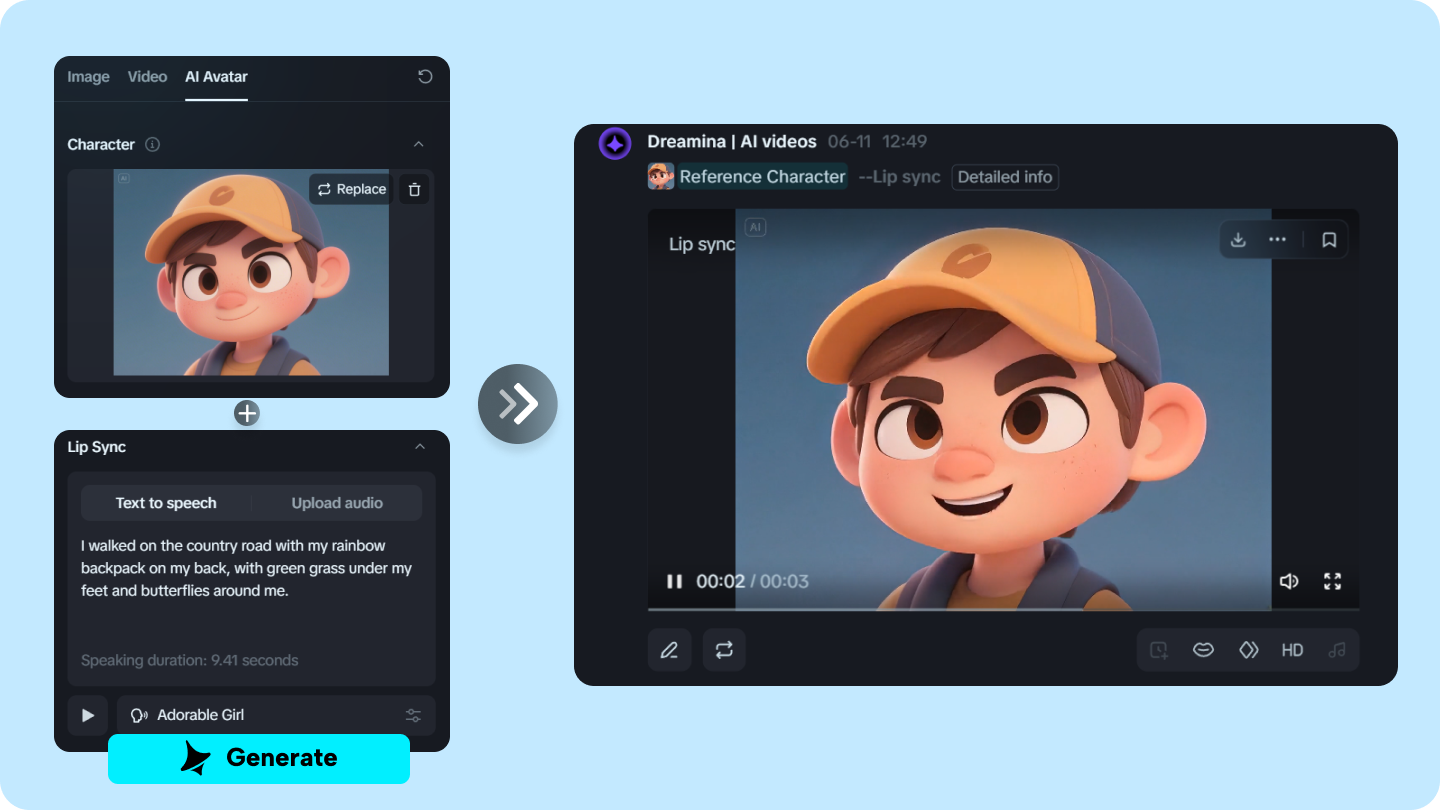Switch to the Image tab
Screen dimensions: 1440x810
tap(88, 77)
